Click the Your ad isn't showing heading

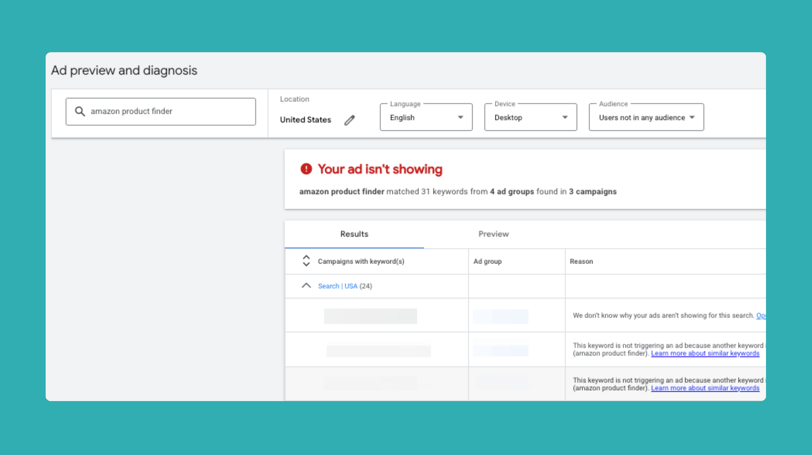pyautogui.click(x=380, y=169)
